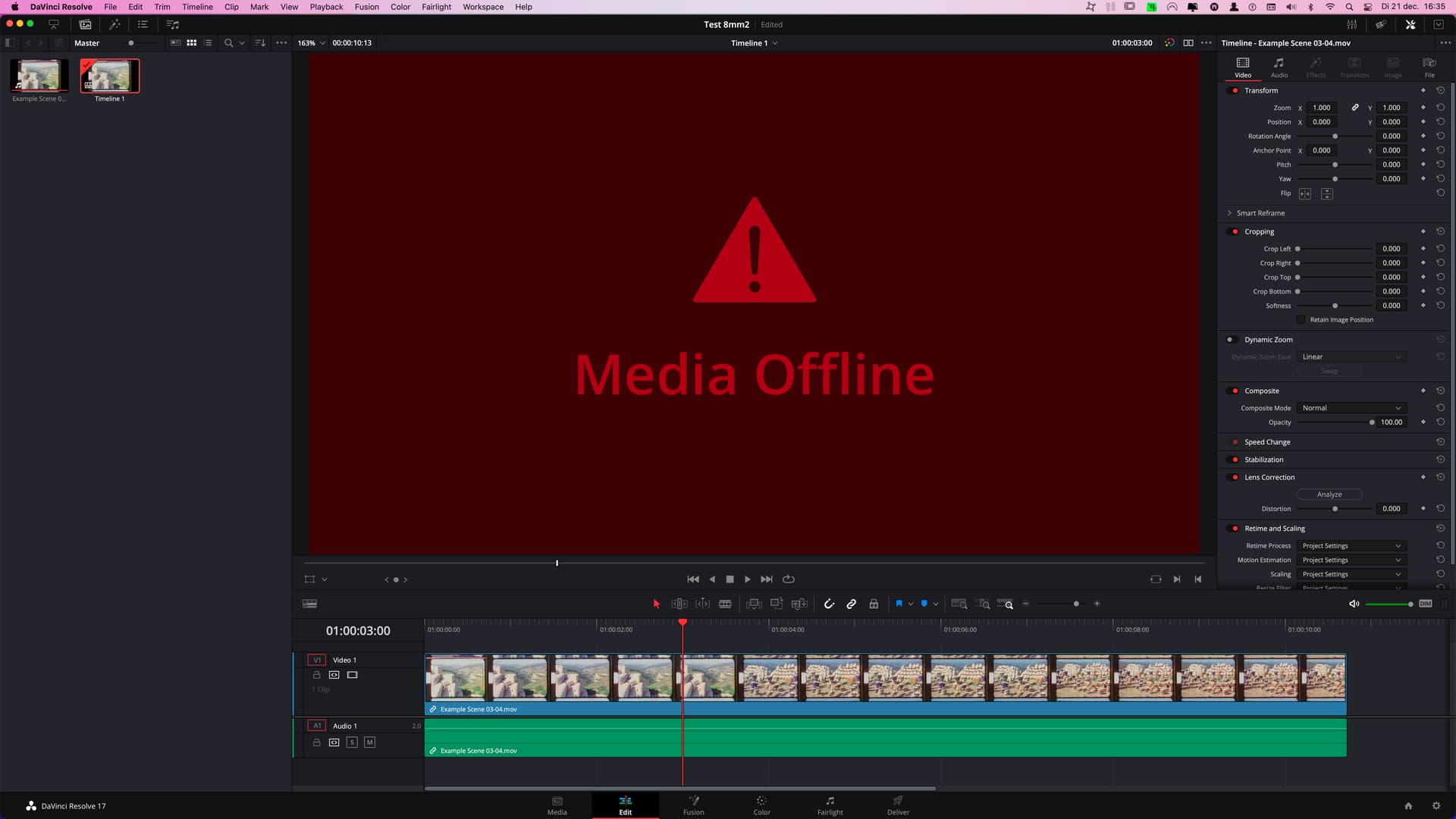Open the Playback menu
The width and height of the screenshot is (1456, 819).
[x=326, y=7]
